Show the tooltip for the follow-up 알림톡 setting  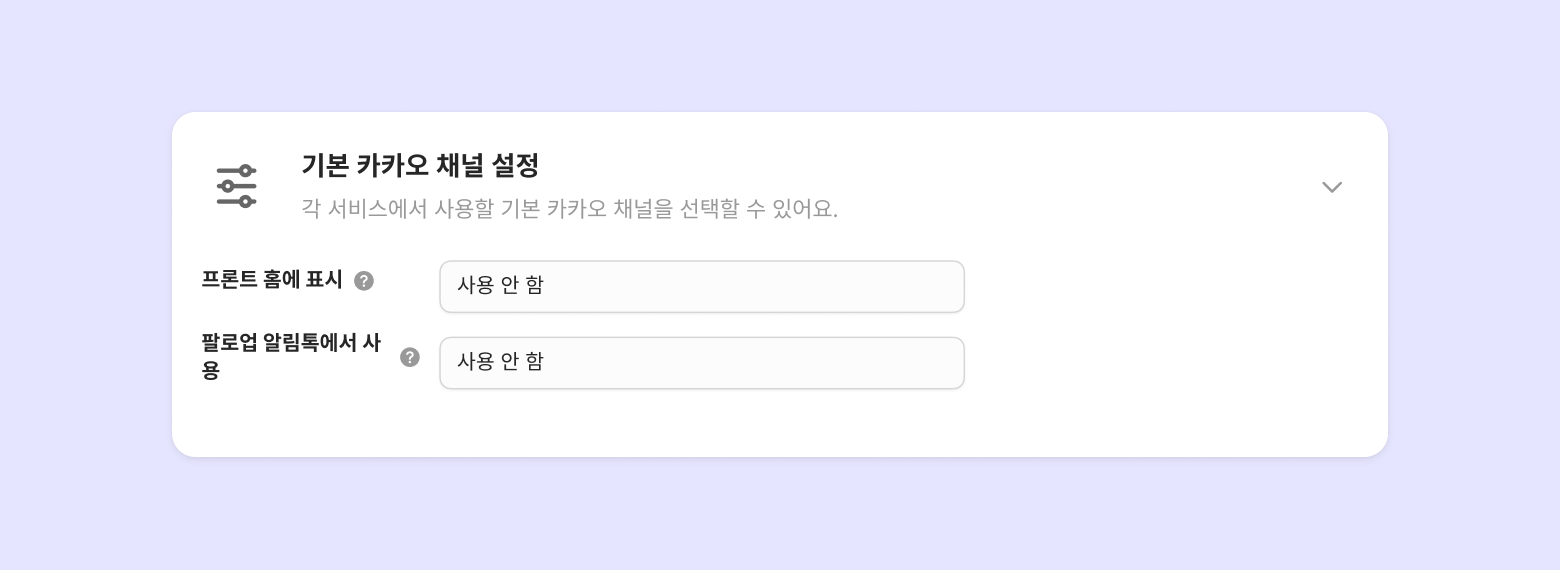(x=410, y=357)
